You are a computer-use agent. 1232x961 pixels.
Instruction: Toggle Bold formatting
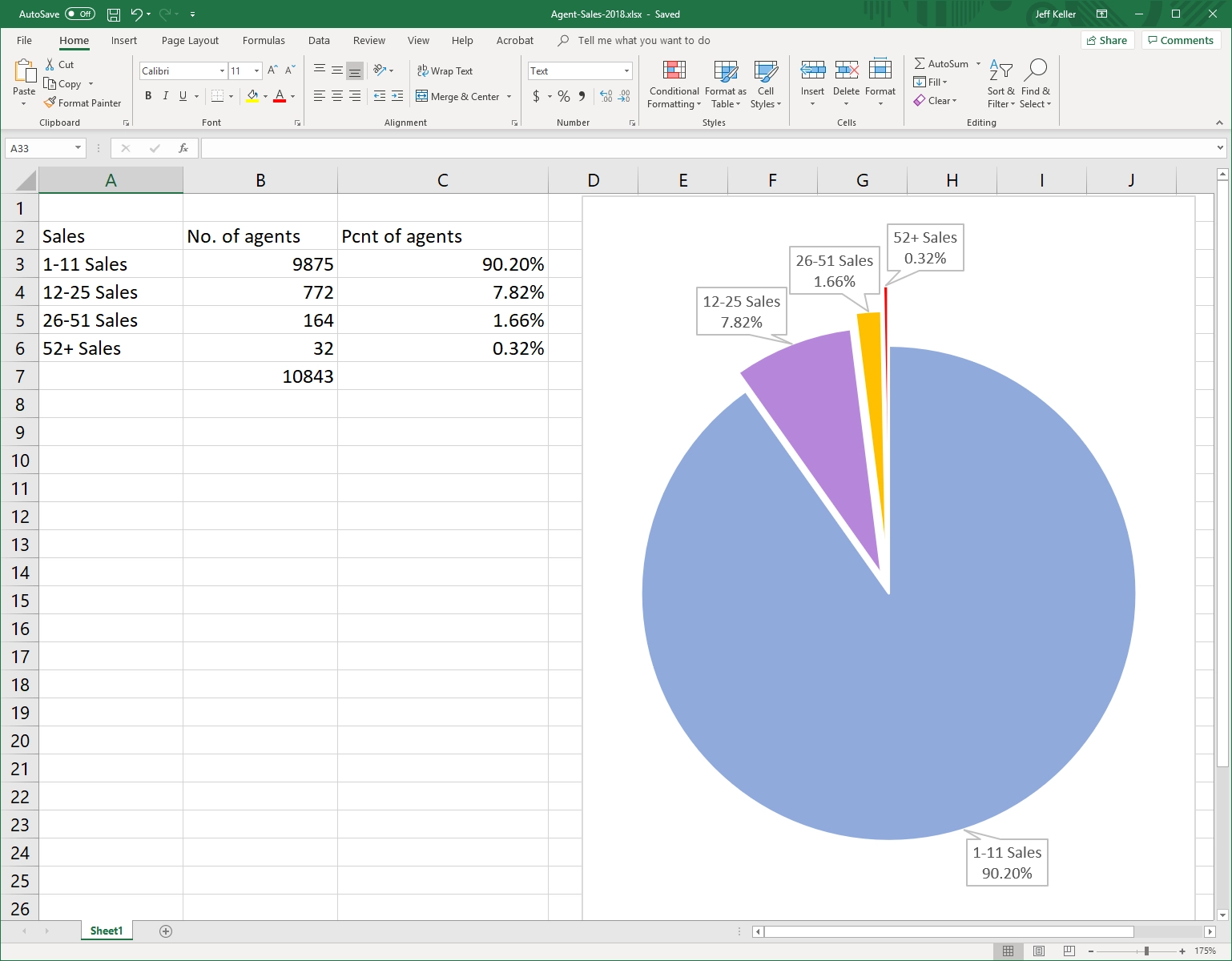coord(148,96)
